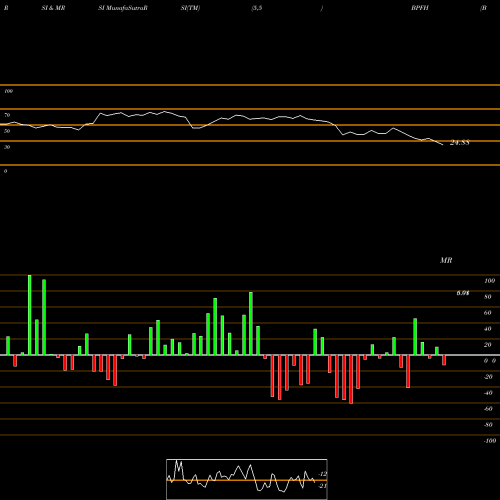Click the '0 0' zero-line label on MR axis
Screen dimensions: 500x500
(x=490, y=361)
